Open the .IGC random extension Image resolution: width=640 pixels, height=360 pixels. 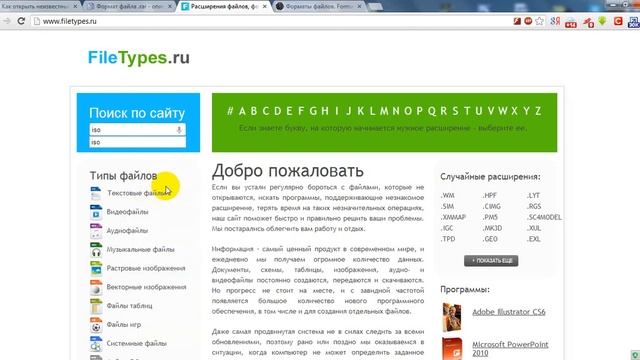pos(447,228)
